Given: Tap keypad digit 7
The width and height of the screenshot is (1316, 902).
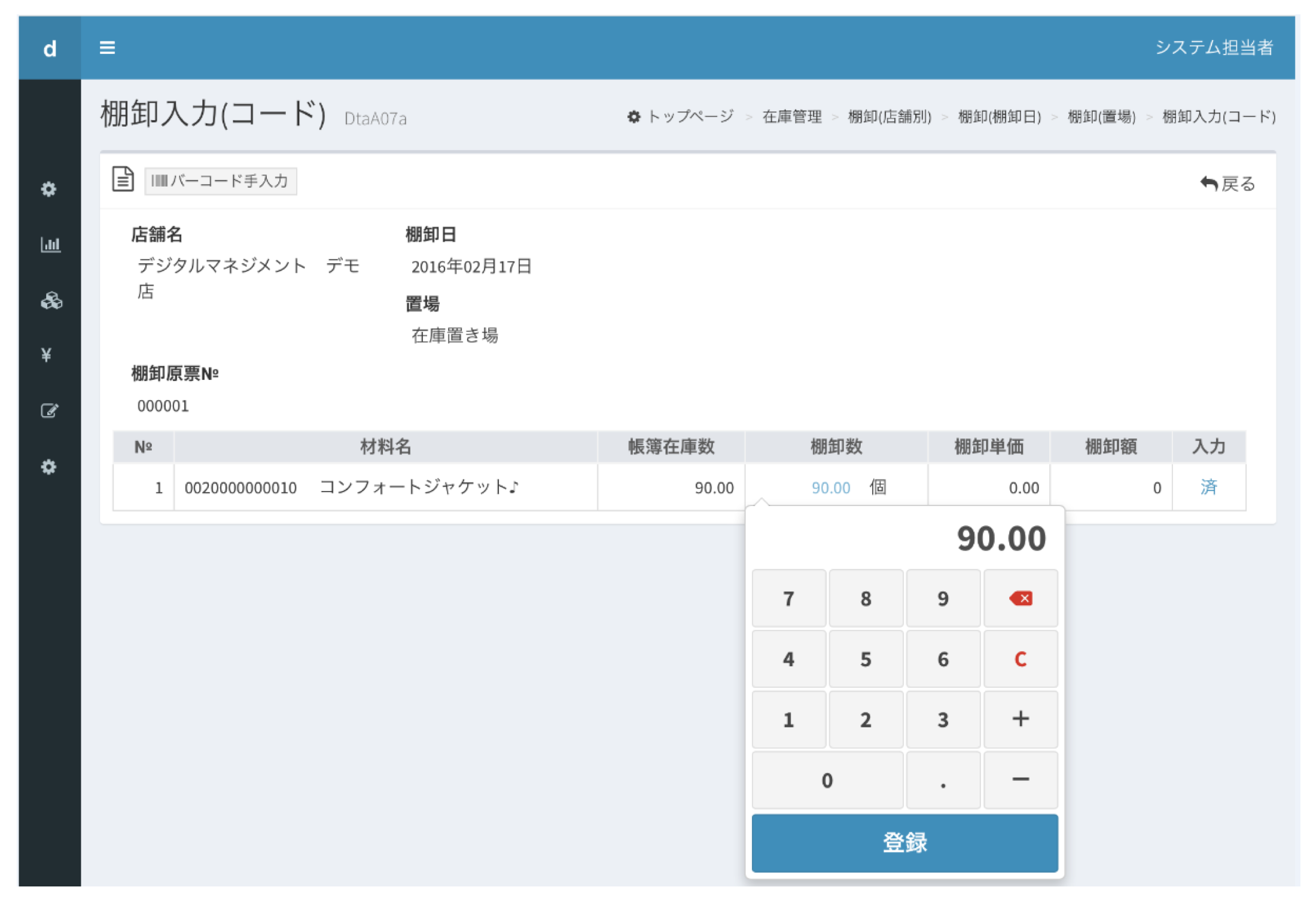Looking at the screenshot, I should [789, 598].
